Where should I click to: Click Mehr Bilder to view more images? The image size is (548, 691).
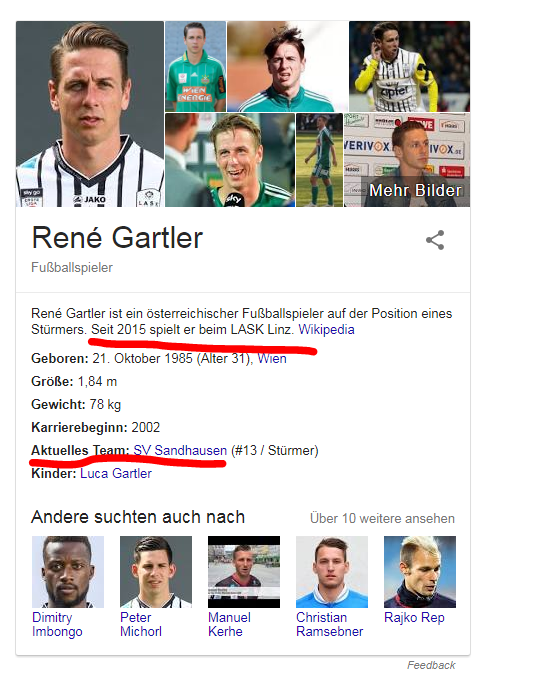click(415, 190)
